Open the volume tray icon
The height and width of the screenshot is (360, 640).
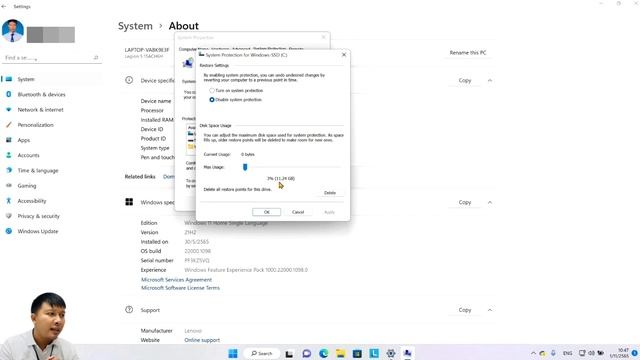[x=591, y=353]
